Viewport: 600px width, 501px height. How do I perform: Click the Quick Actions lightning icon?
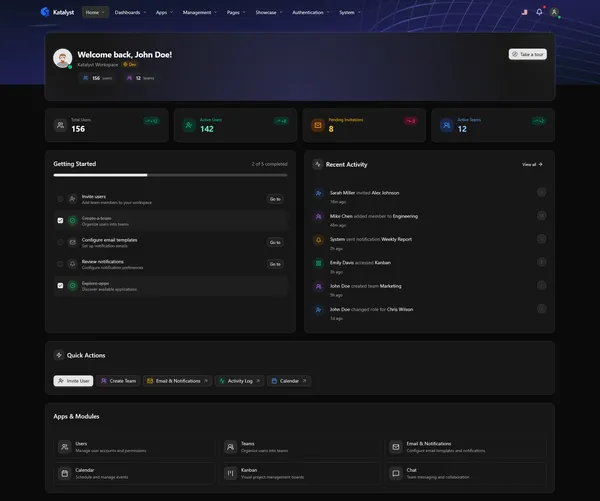point(59,355)
